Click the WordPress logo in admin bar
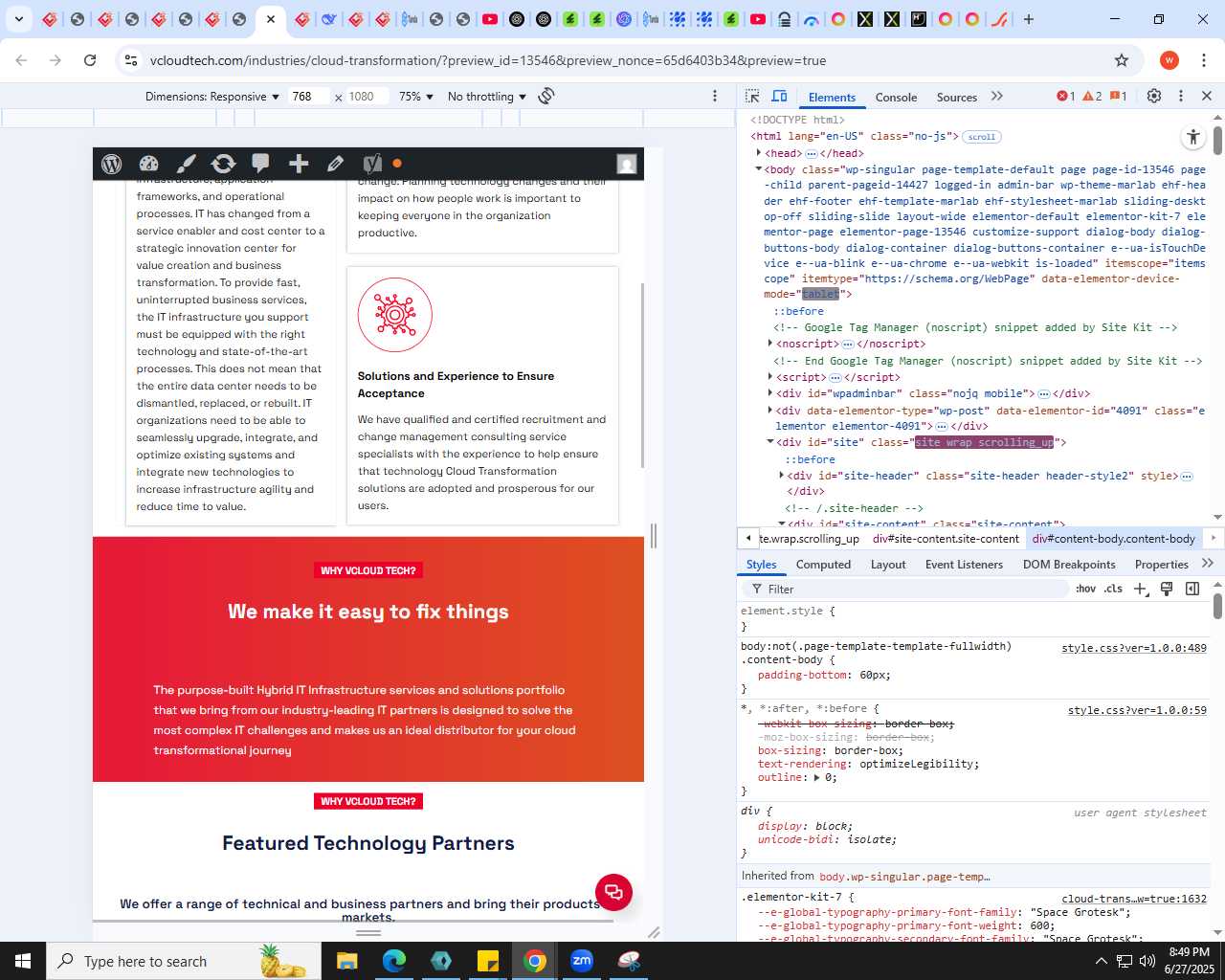Viewport: 1225px width, 980px height. point(112,164)
